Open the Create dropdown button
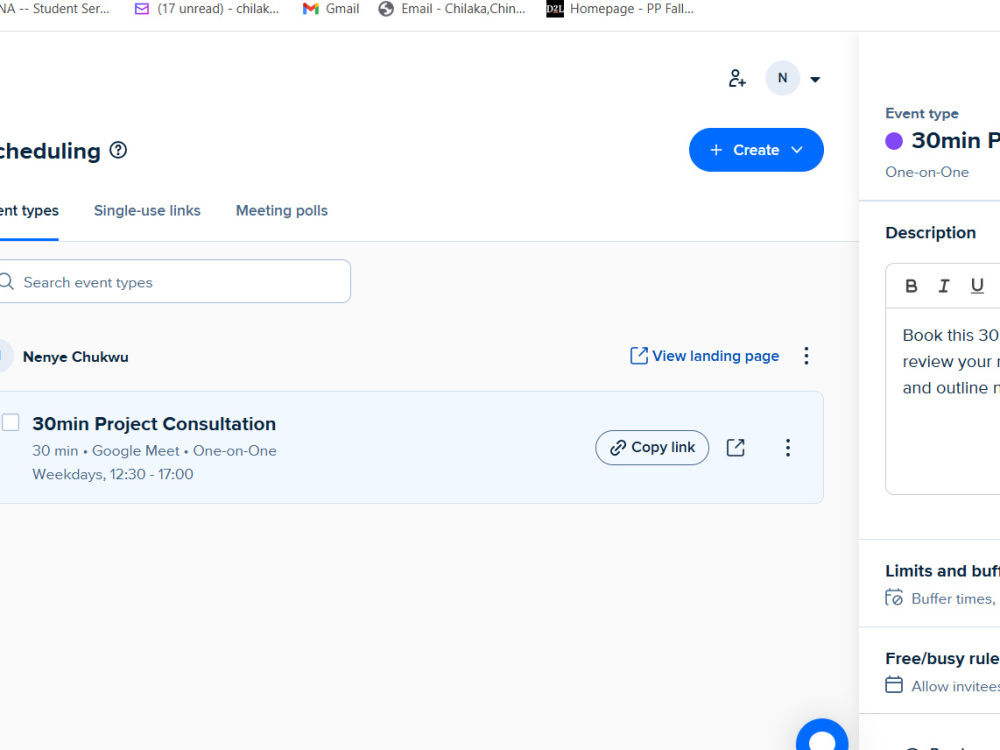 pos(756,150)
